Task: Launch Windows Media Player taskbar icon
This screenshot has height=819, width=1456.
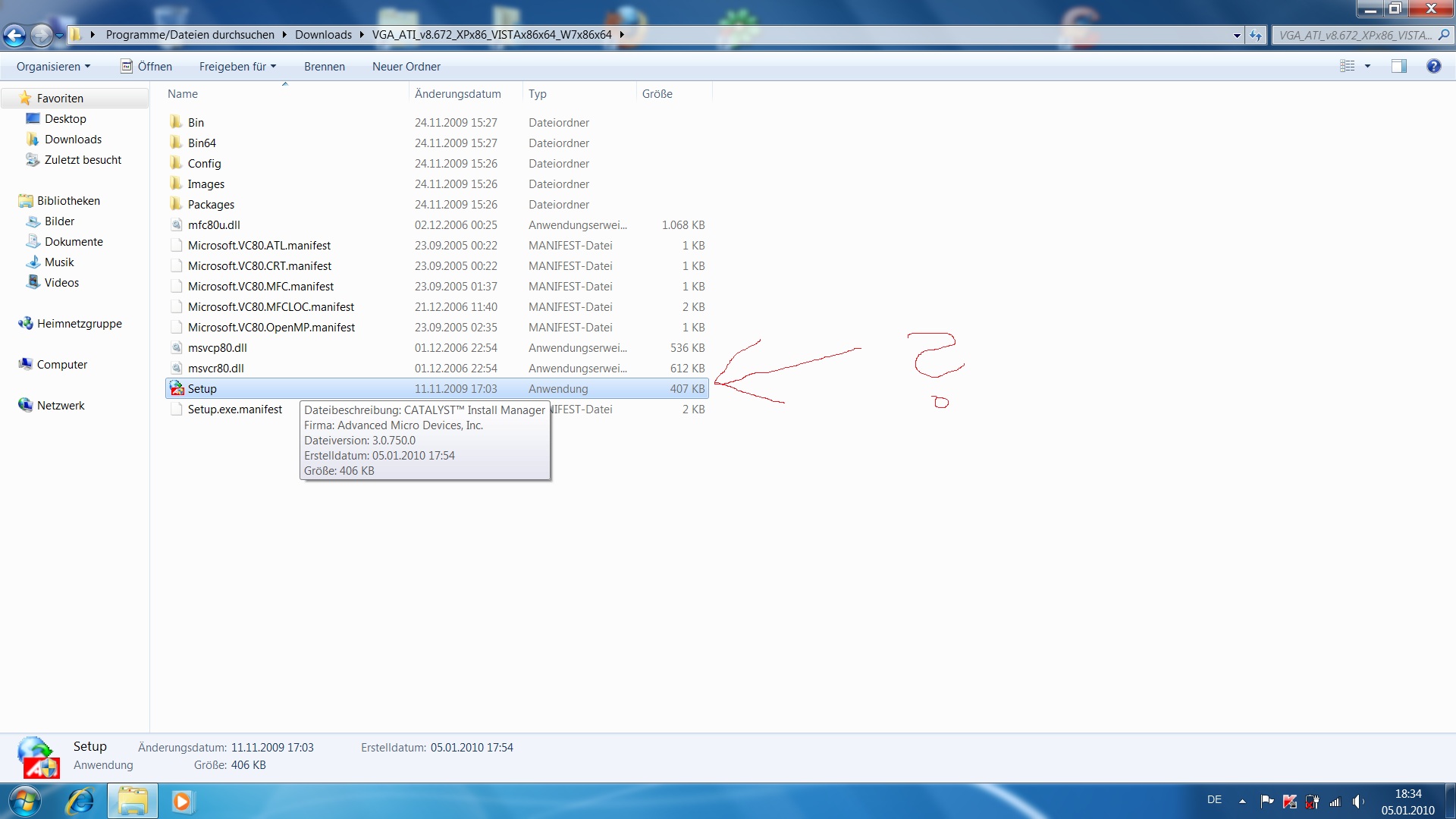Action: pos(182,802)
